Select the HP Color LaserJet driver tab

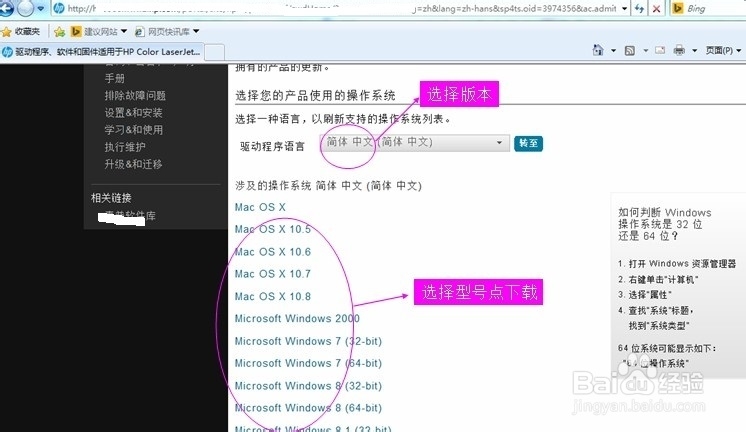coord(102,52)
